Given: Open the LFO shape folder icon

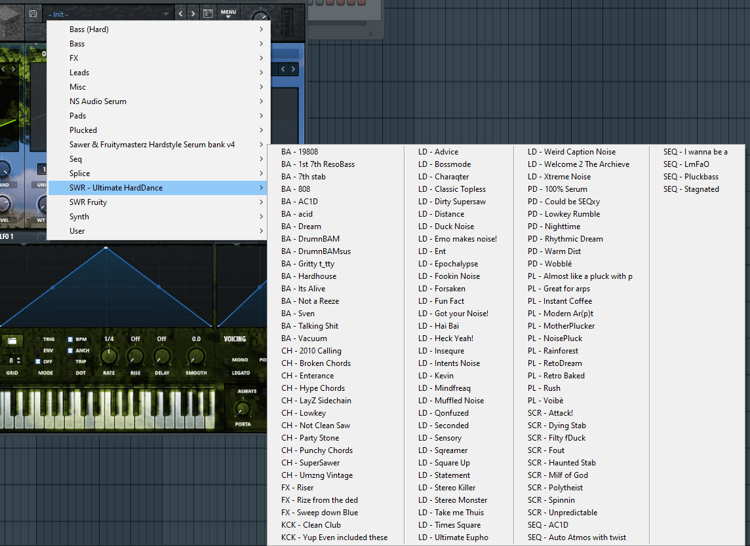Looking at the screenshot, I should tap(12, 340).
